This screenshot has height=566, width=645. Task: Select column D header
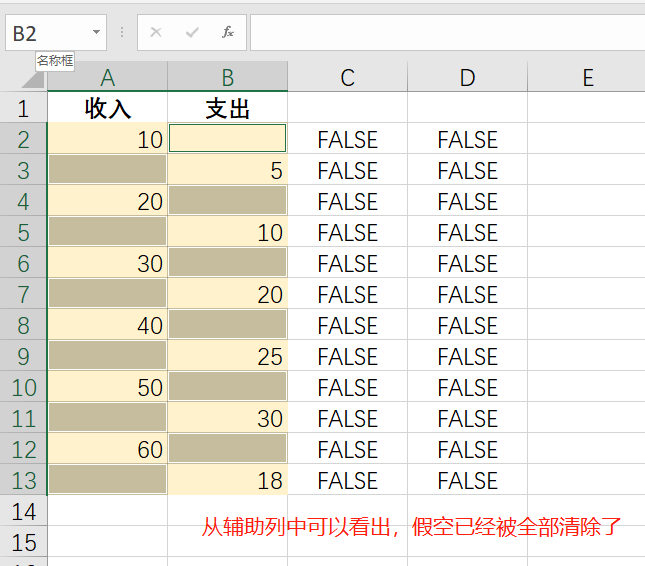pos(467,77)
